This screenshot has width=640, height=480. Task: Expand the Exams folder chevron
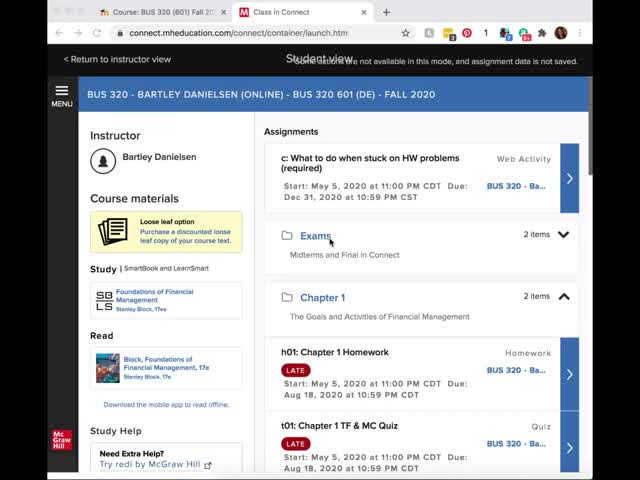coord(563,235)
